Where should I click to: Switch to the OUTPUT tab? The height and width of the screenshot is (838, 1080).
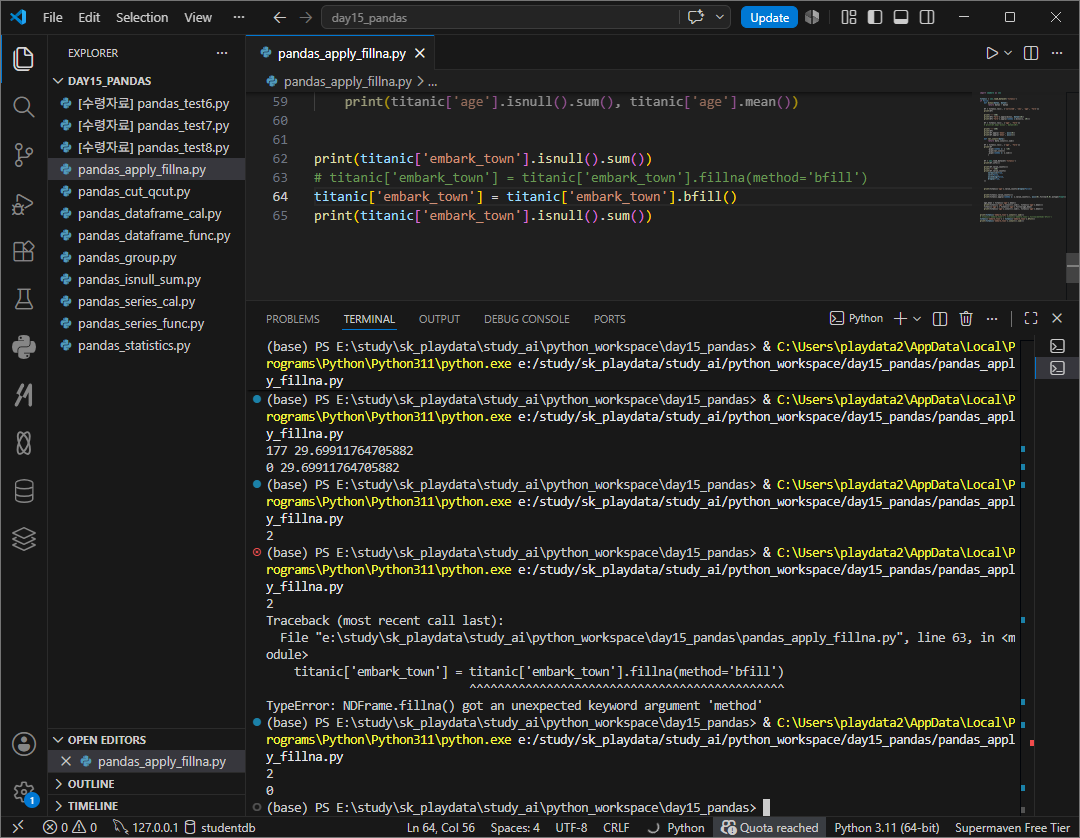click(439, 319)
